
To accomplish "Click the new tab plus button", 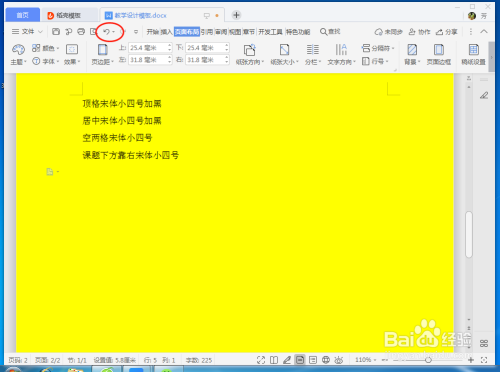I will click(236, 15).
